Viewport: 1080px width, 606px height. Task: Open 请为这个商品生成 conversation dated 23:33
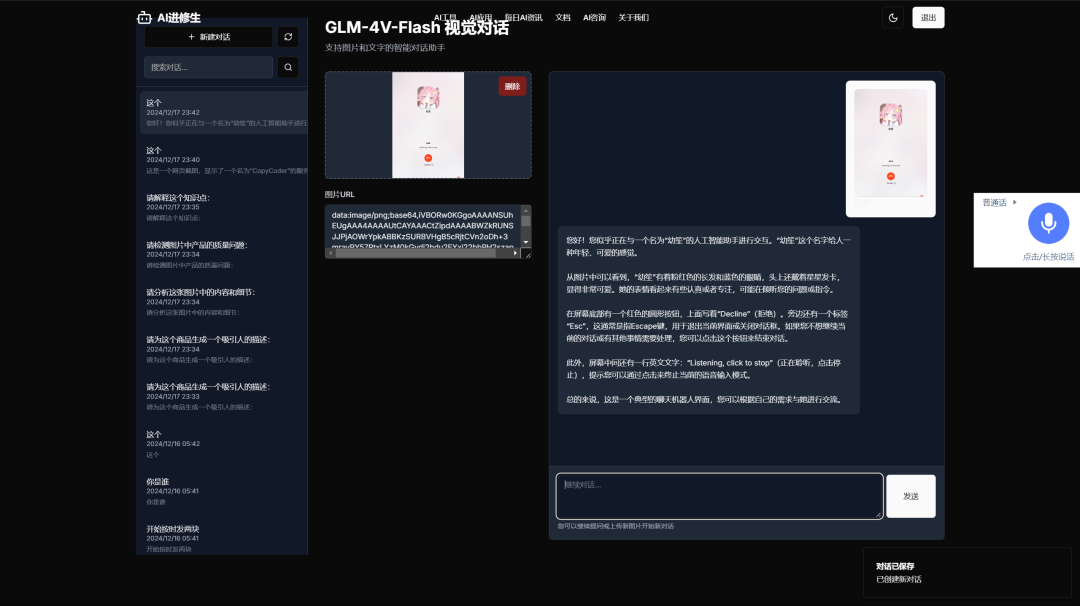click(x=224, y=397)
